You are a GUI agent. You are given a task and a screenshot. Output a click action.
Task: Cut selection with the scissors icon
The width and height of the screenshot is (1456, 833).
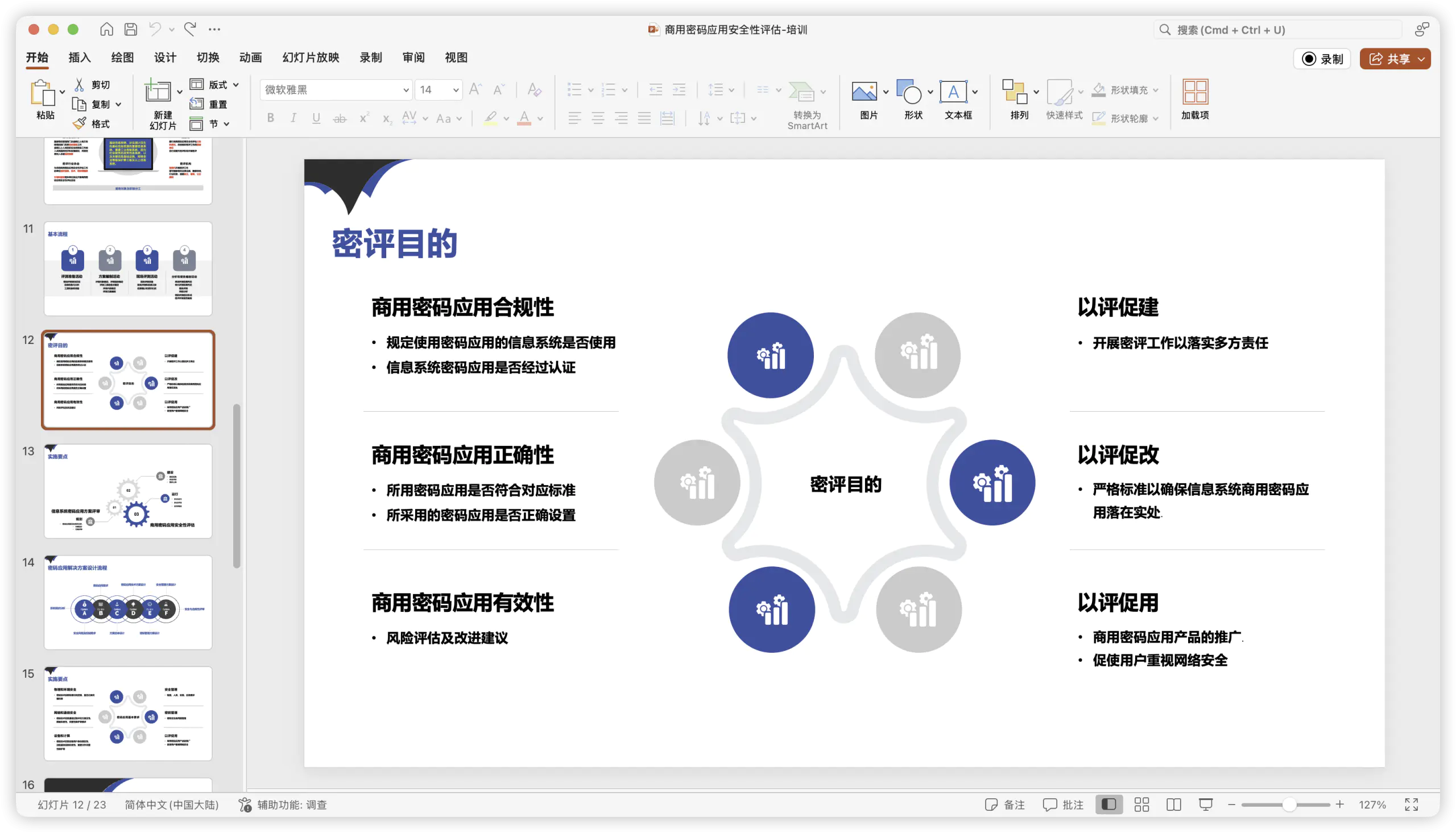[x=80, y=85]
